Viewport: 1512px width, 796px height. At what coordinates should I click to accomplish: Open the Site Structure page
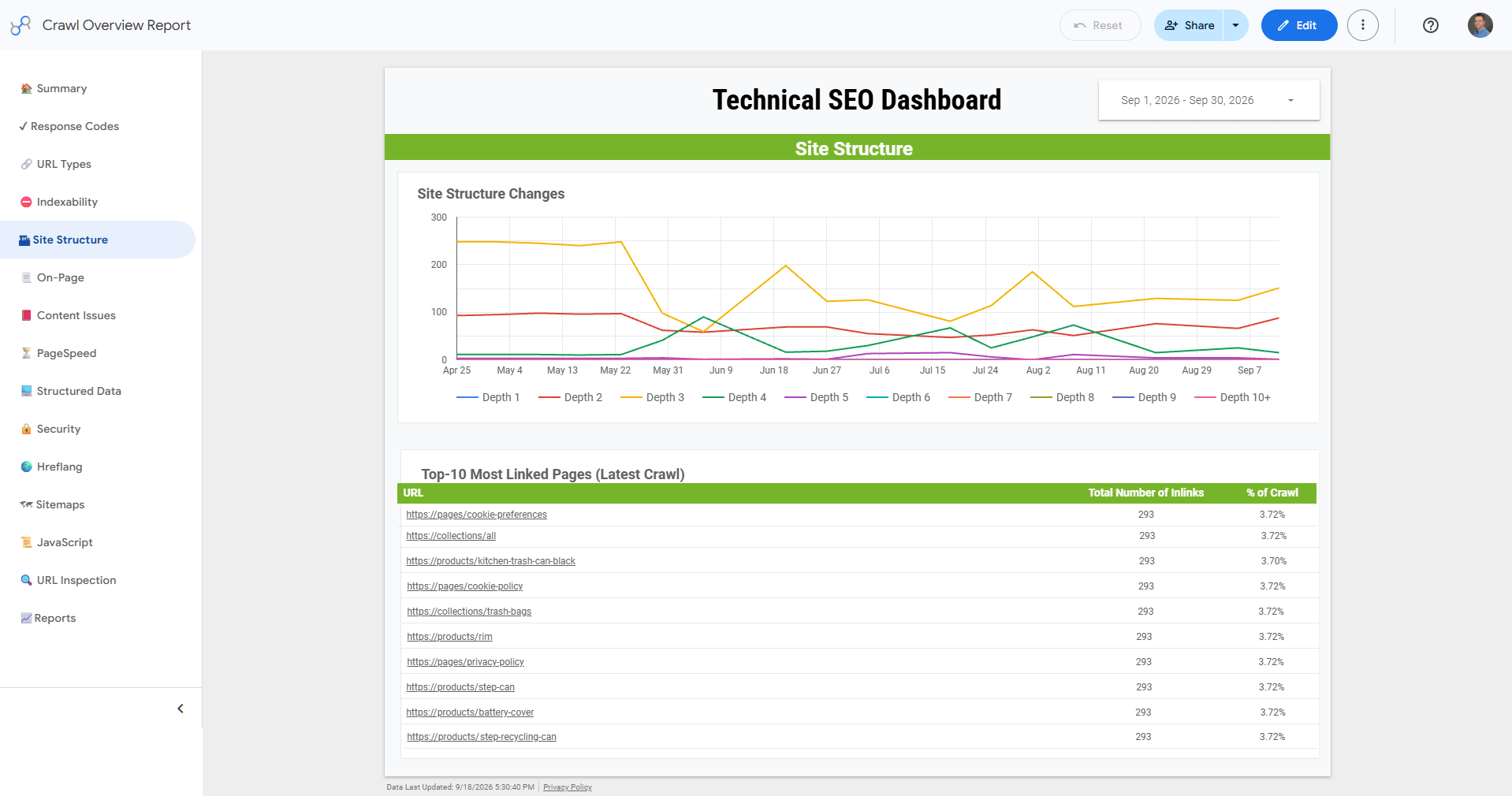point(98,240)
